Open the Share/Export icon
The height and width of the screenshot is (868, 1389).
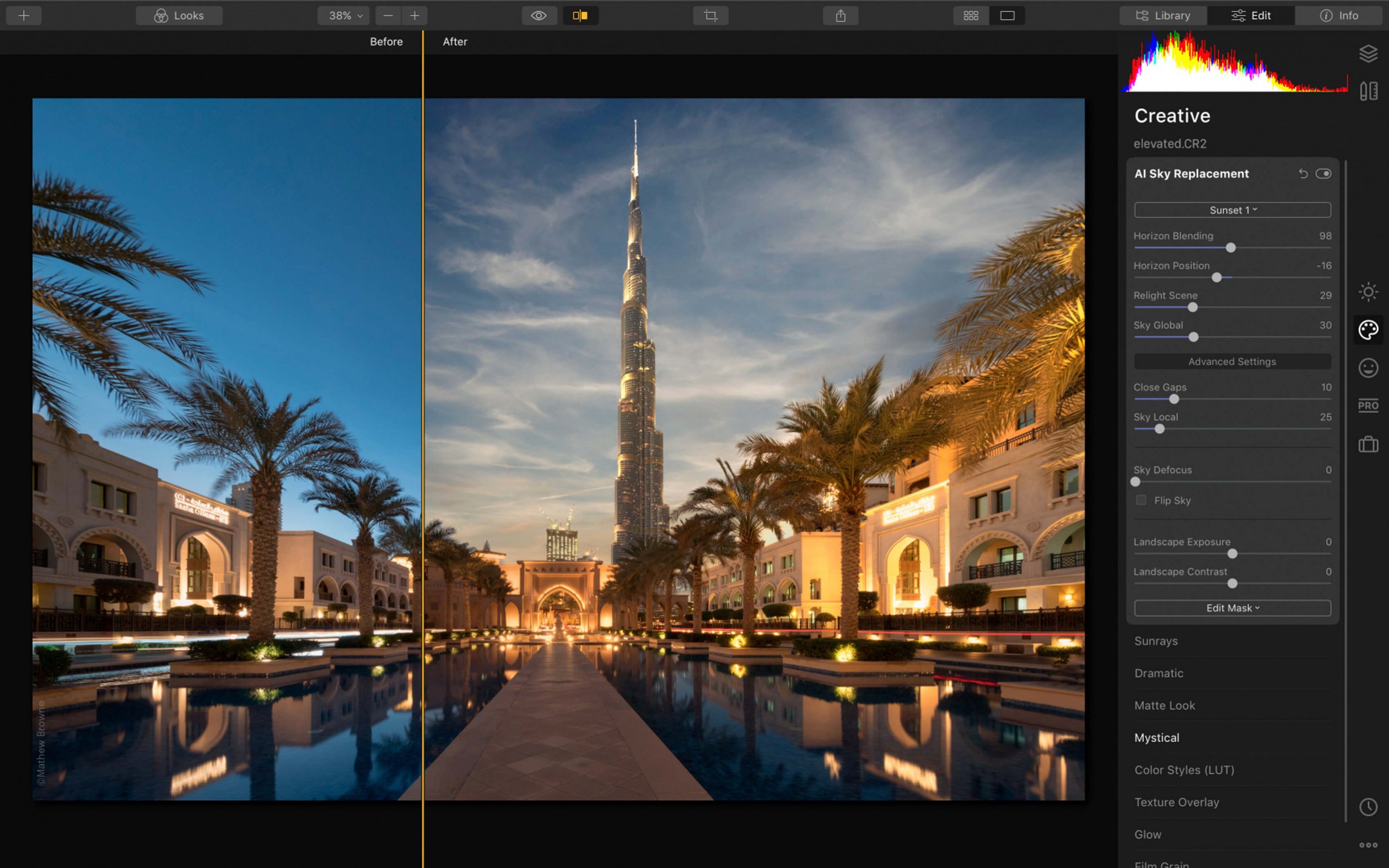[841, 14]
